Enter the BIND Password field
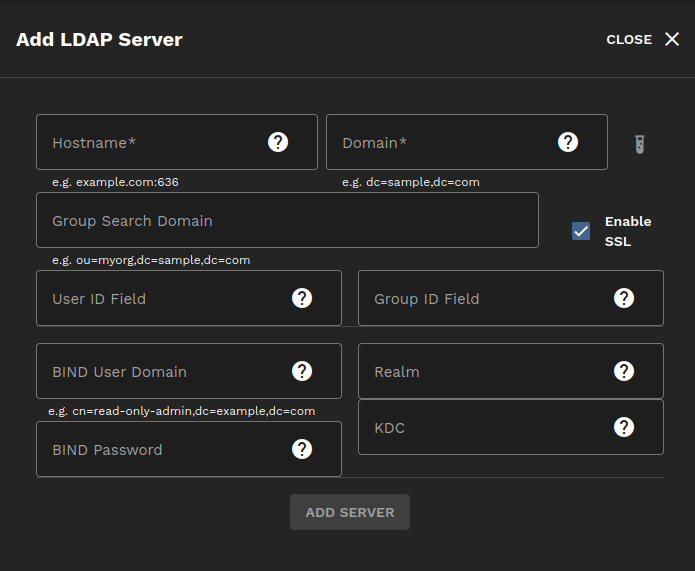Image resolution: width=695 pixels, height=571 pixels. pos(160,450)
